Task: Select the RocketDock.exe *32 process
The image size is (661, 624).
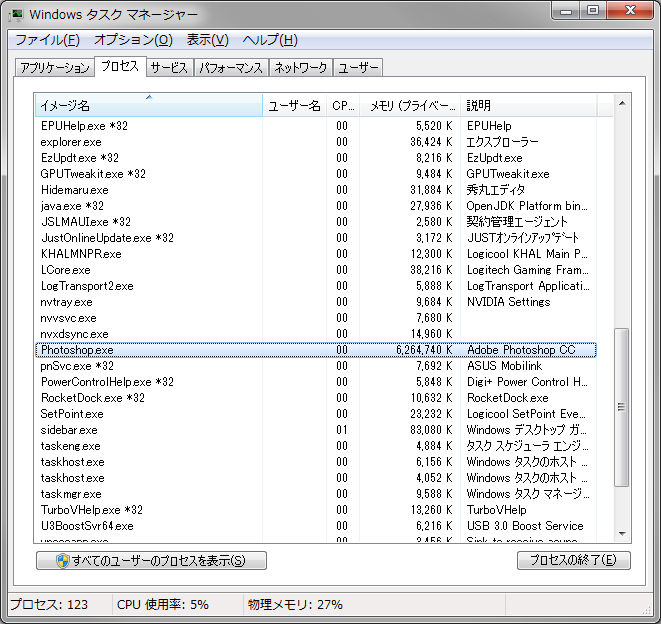Action: pos(316,398)
